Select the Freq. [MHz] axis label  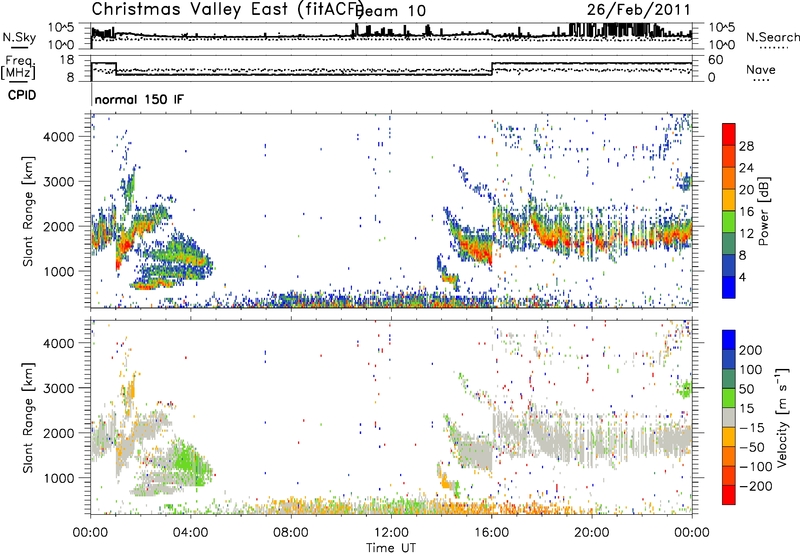[18, 68]
